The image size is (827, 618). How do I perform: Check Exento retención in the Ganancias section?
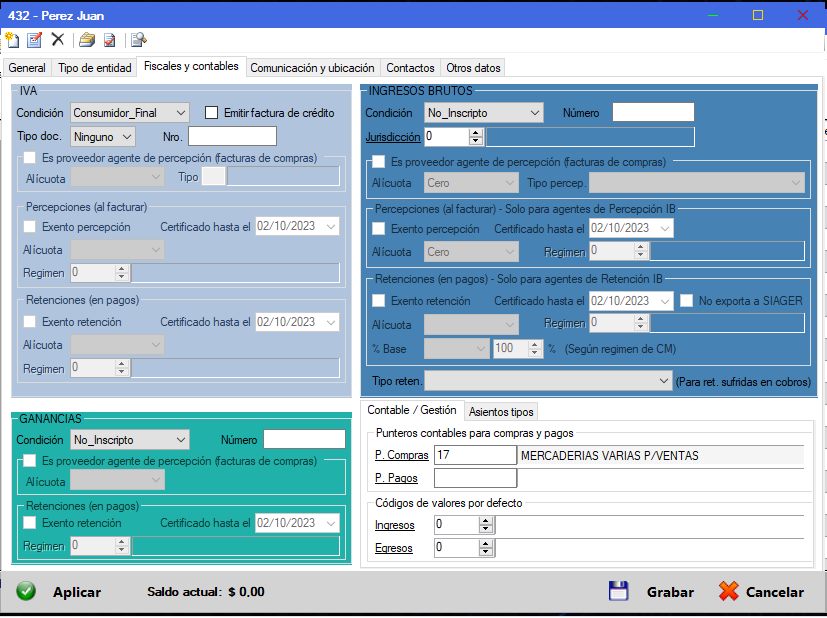tap(30, 523)
